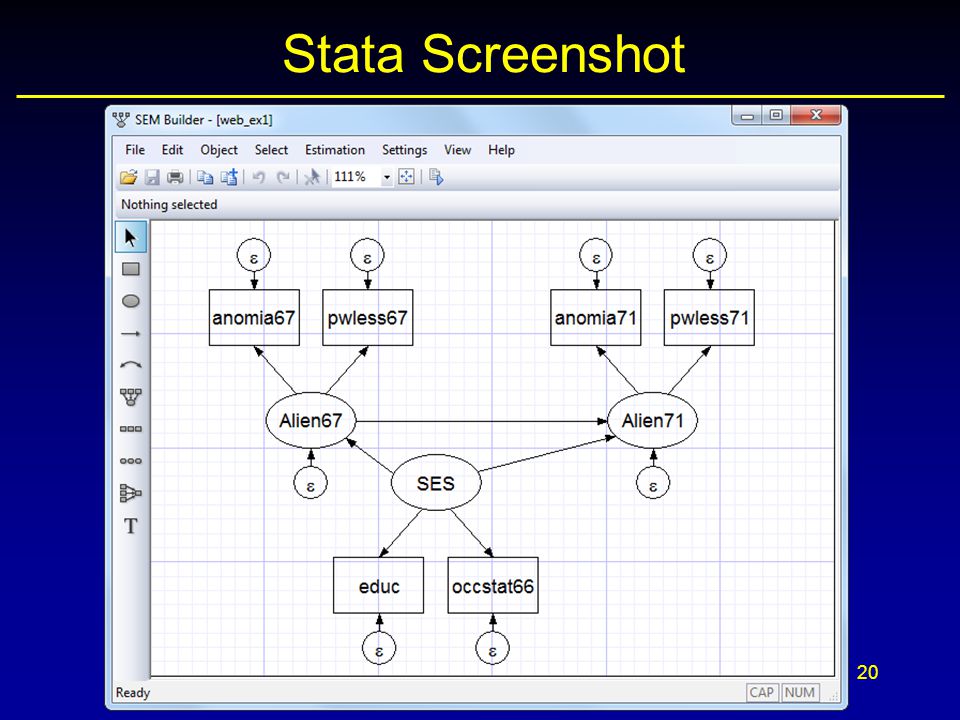960x720 pixels.
Task: Open the Help menu
Action: [x=501, y=150]
